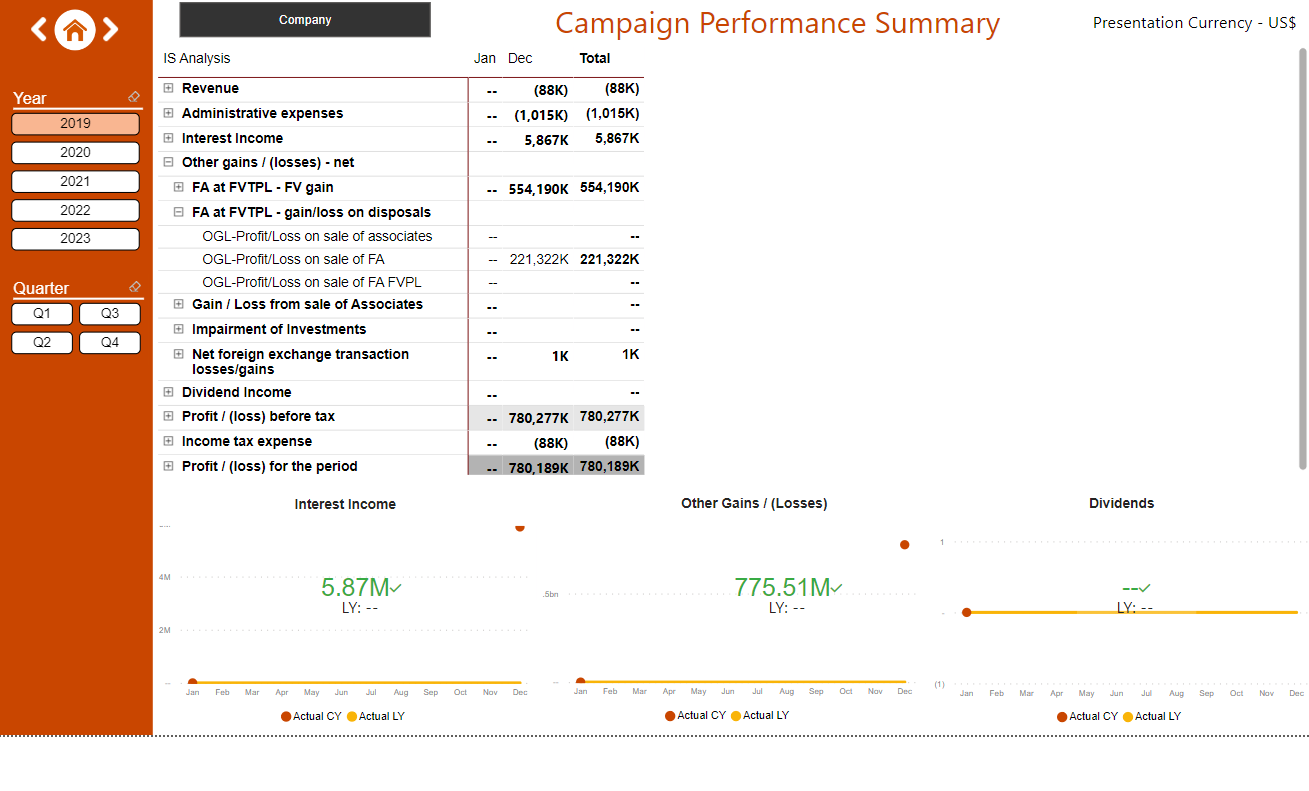Select year 2022 in slicer

[75, 211]
